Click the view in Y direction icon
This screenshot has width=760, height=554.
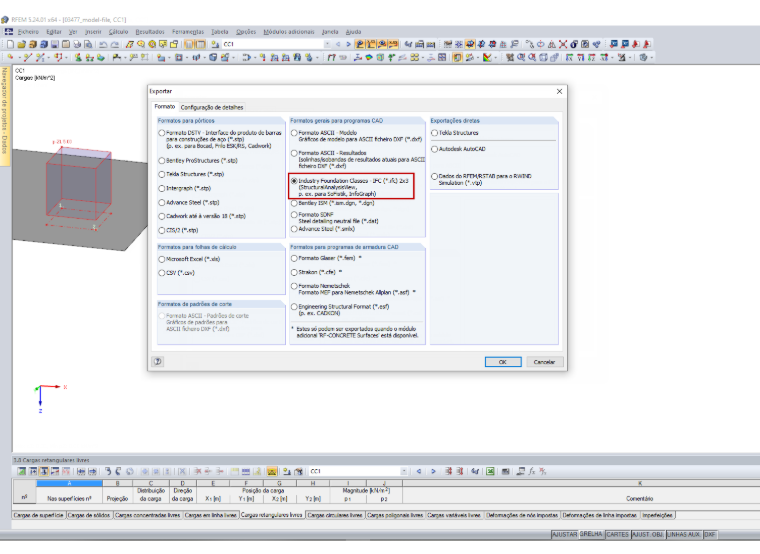click(580, 57)
